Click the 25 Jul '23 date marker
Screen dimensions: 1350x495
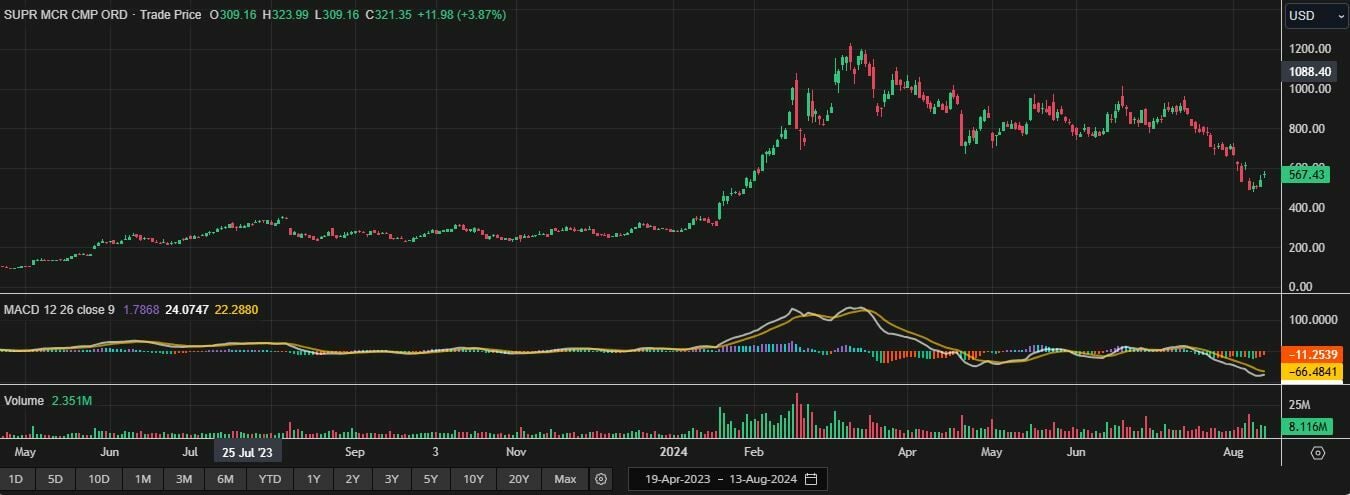click(248, 452)
